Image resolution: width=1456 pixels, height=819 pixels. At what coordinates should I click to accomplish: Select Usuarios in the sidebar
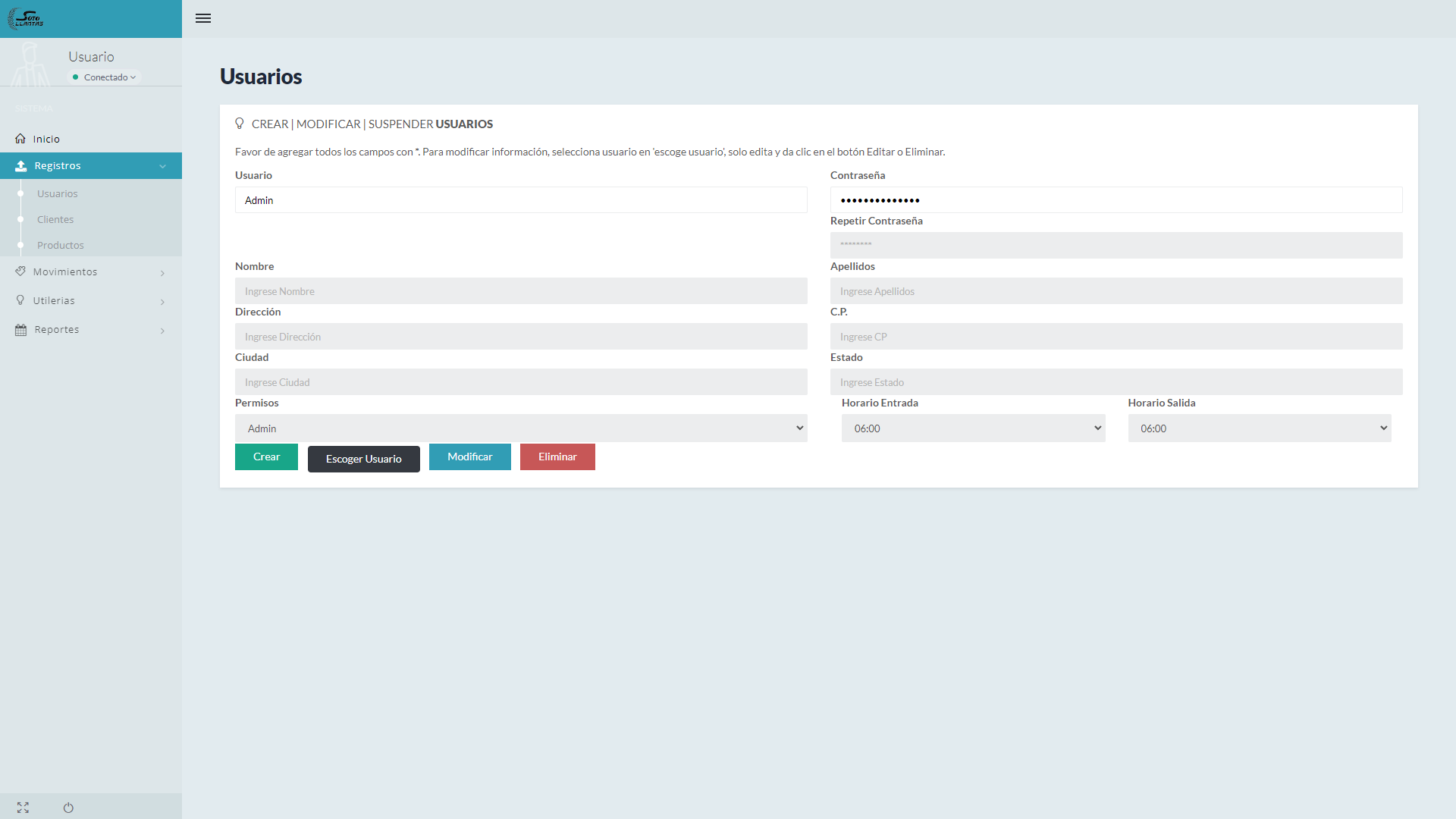(x=58, y=194)
